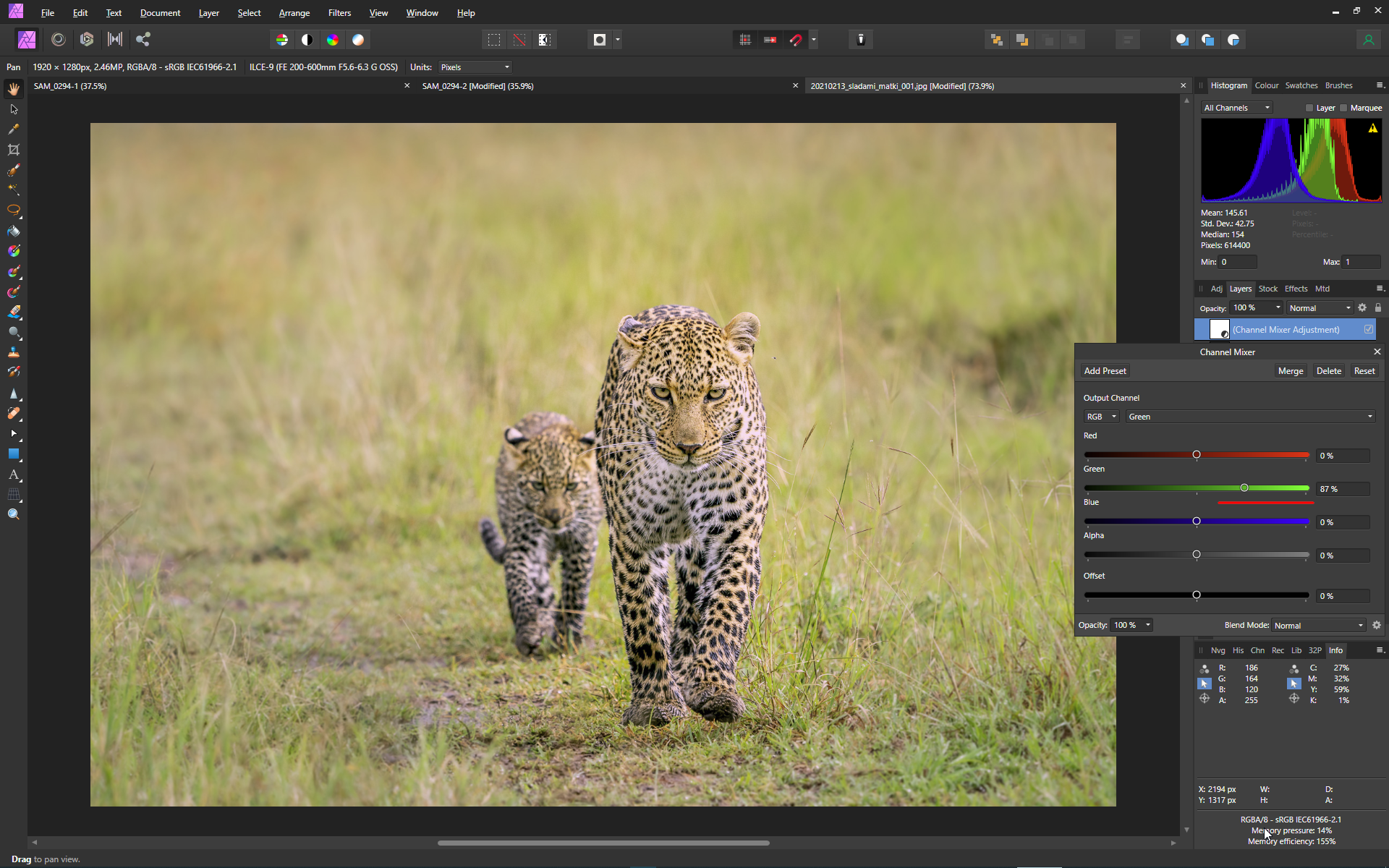
Task: Toggle Channel Mixer Adjustment layer visibility
Action: click(1368, 329)
